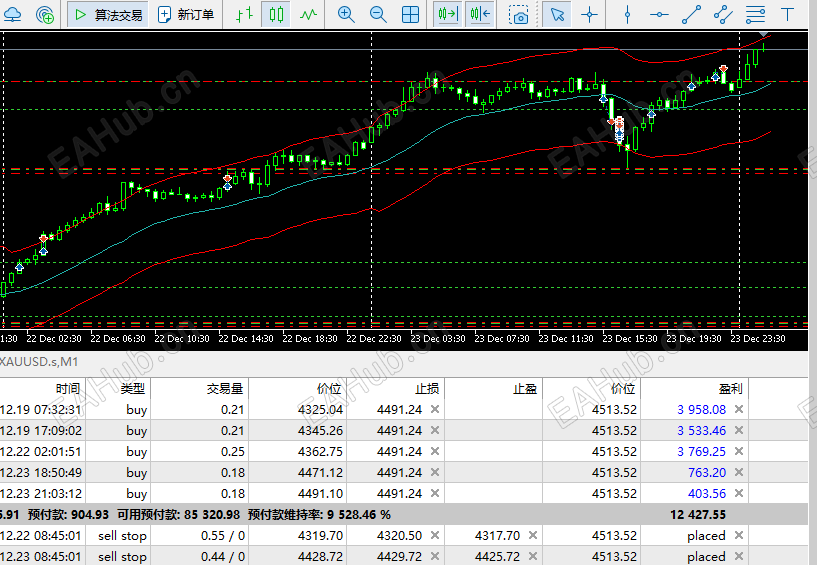
Task: Open 新订单 new order dialog
Action: click(186, 14)
